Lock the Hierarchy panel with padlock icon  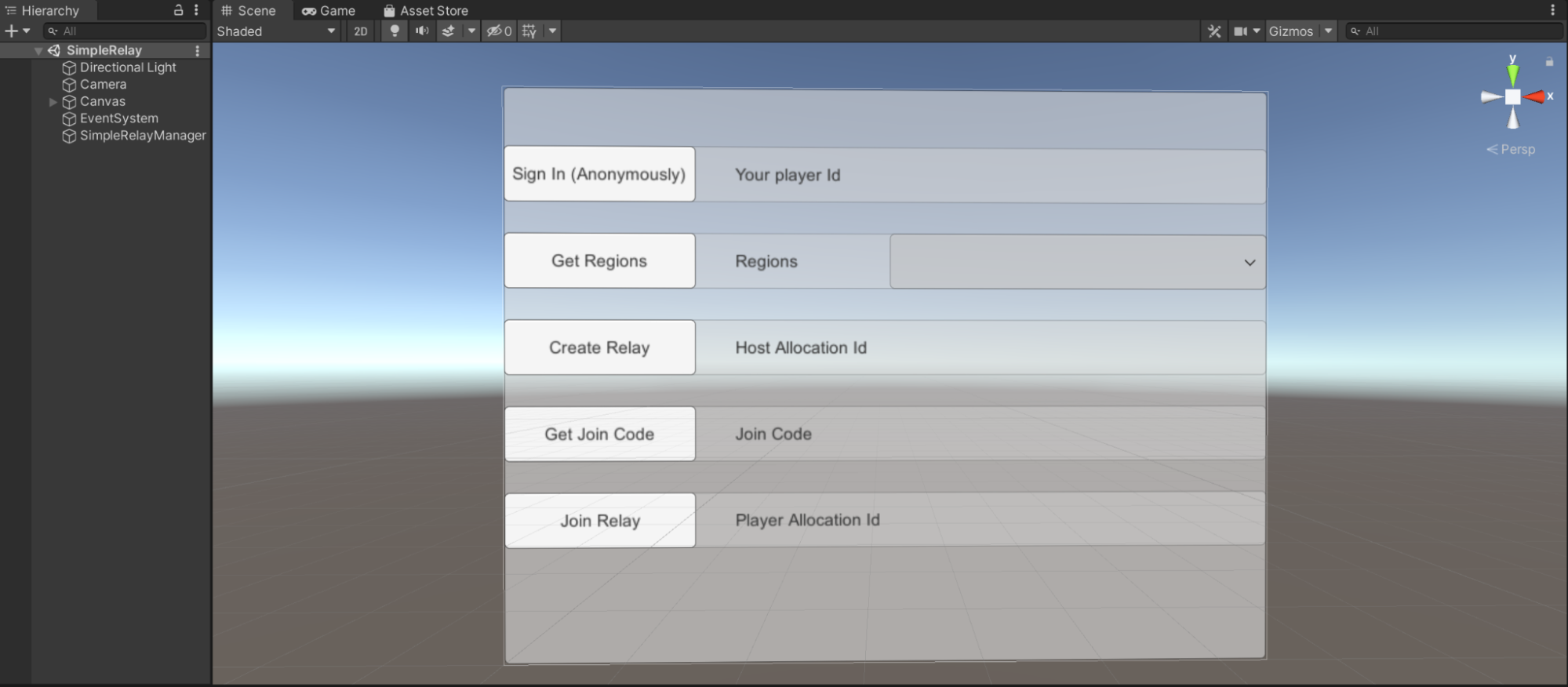(x=178, y=10)
